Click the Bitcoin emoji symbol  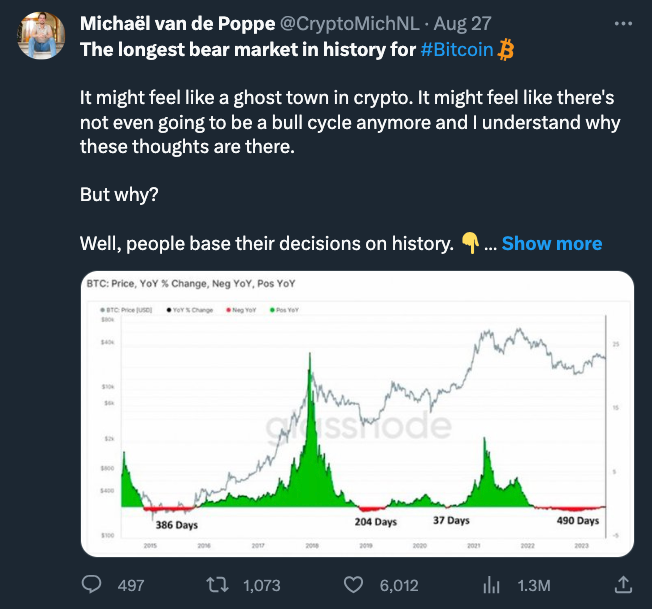506,49
